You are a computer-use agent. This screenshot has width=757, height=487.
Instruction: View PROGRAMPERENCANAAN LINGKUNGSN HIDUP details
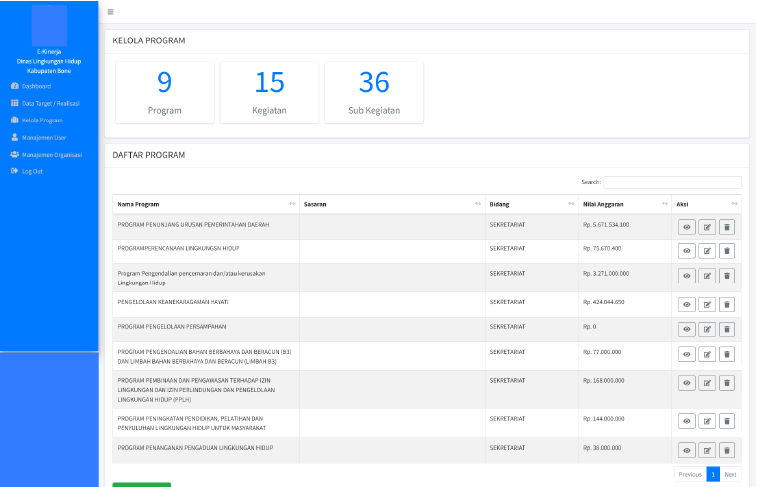point(687,250)
